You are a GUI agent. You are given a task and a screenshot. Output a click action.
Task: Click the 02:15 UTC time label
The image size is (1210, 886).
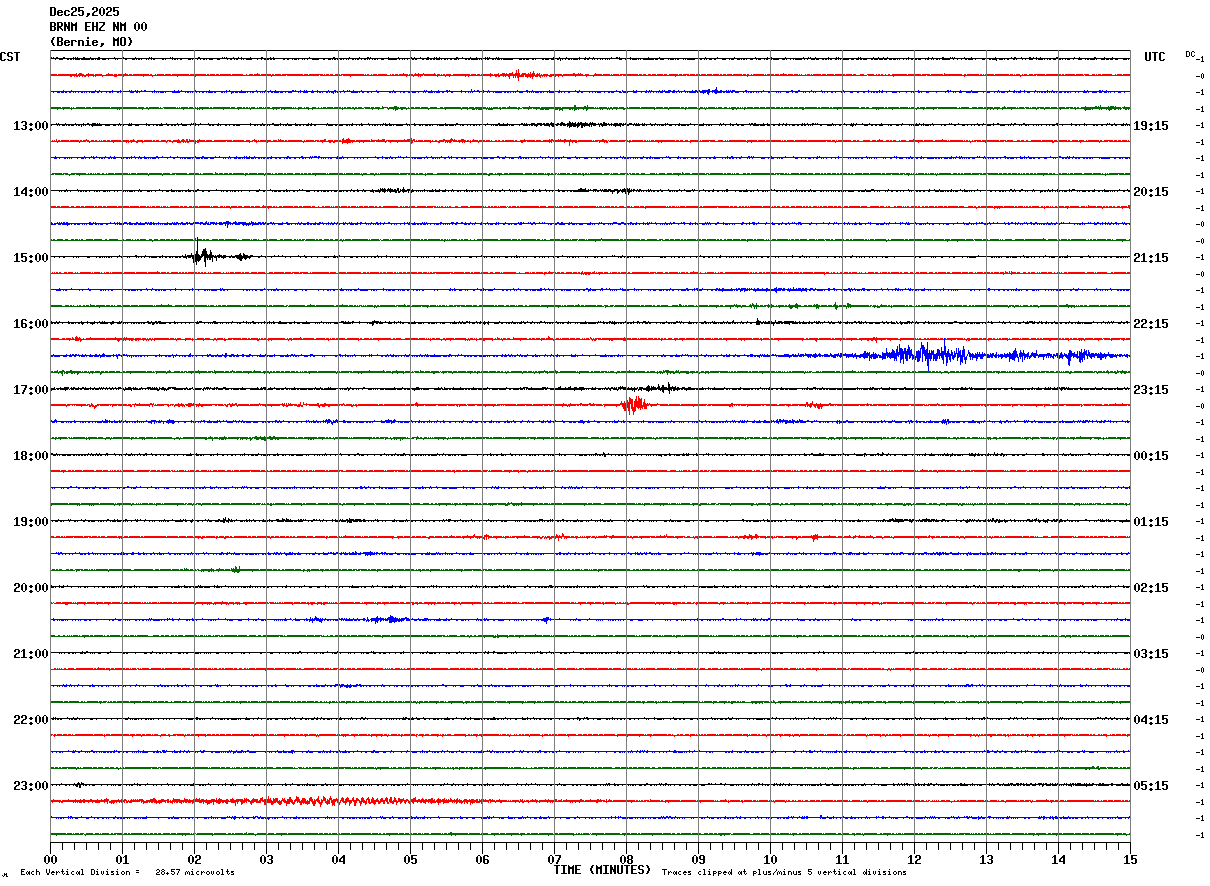1151,588
